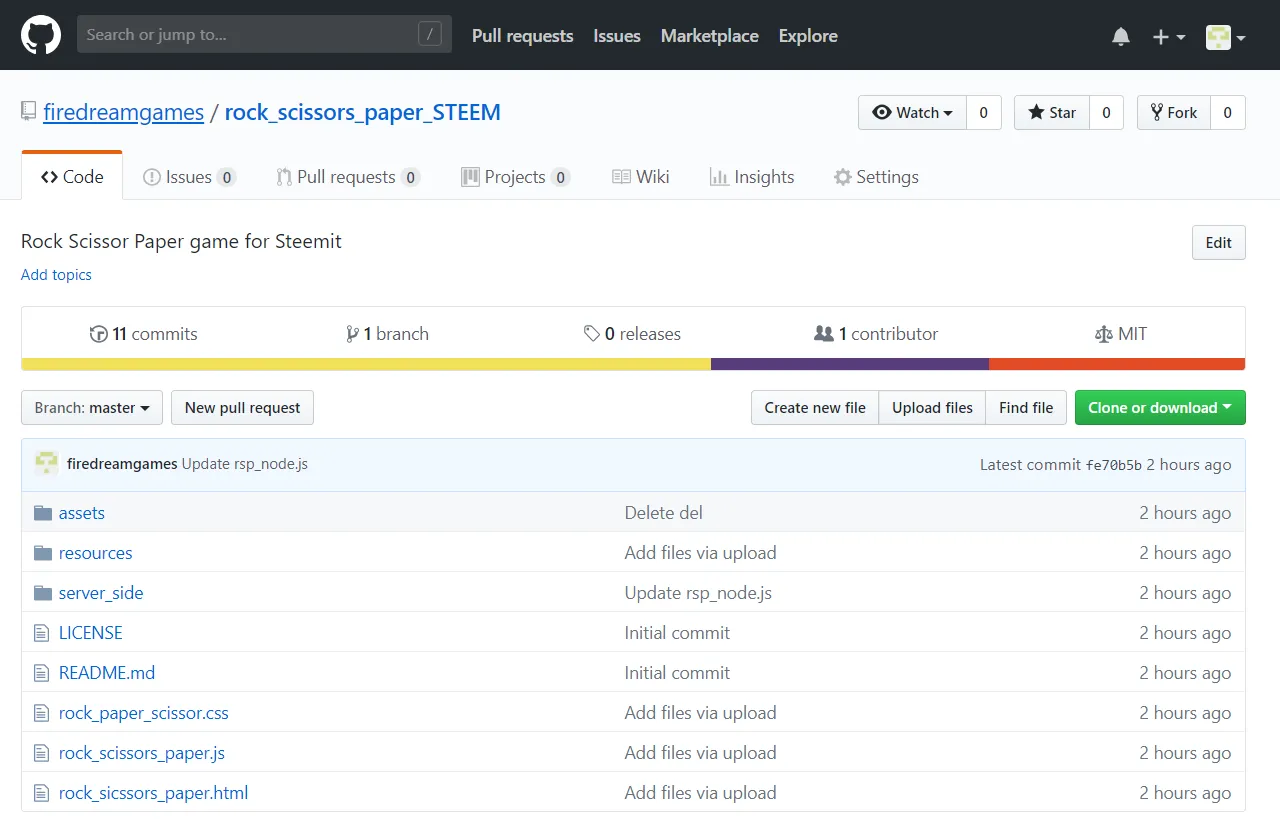View the 11 commits history
Image resolution: width=1280 pixels, height=819 pixels.
144,334
